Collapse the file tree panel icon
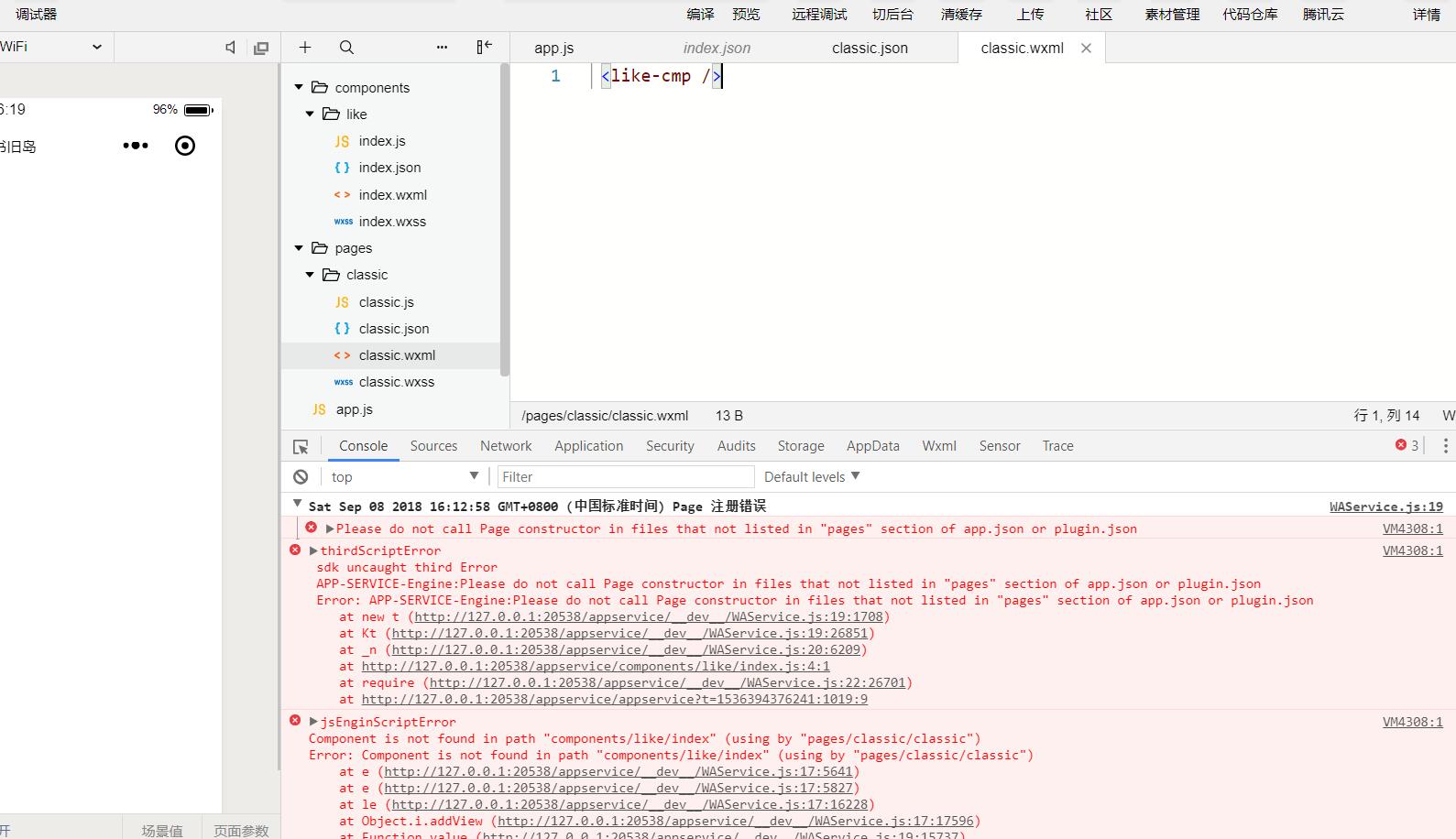 click(485, 47)
